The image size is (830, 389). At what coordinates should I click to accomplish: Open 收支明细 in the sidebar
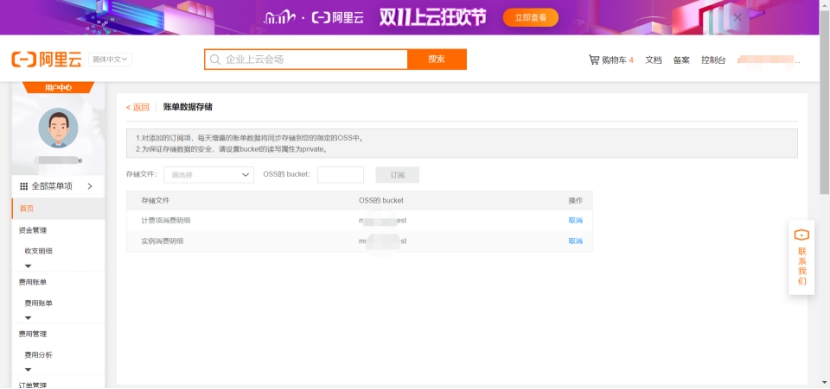39,251
